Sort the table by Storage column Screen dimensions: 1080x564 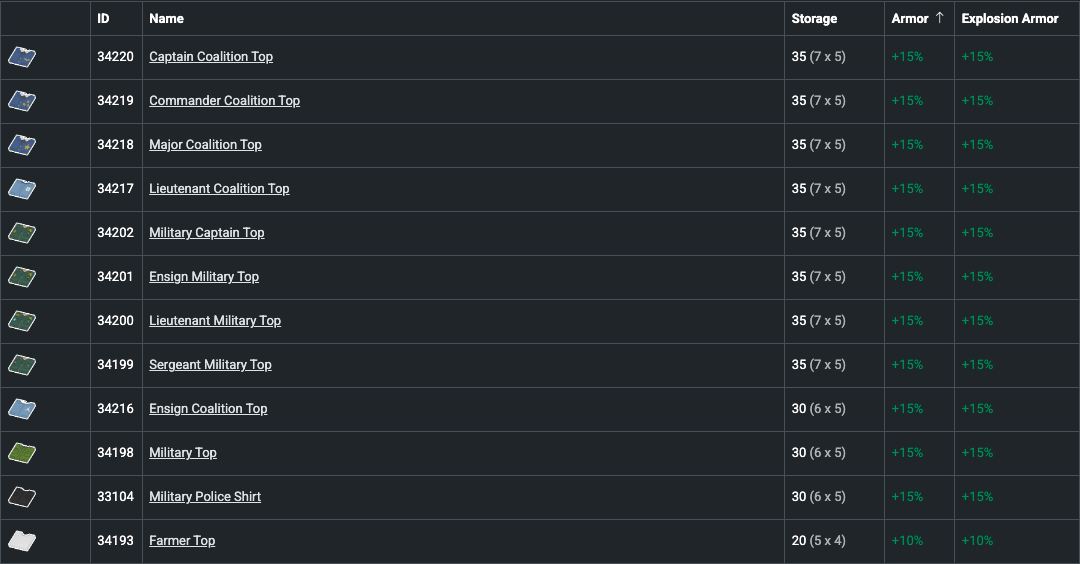[x=814, y=18]
